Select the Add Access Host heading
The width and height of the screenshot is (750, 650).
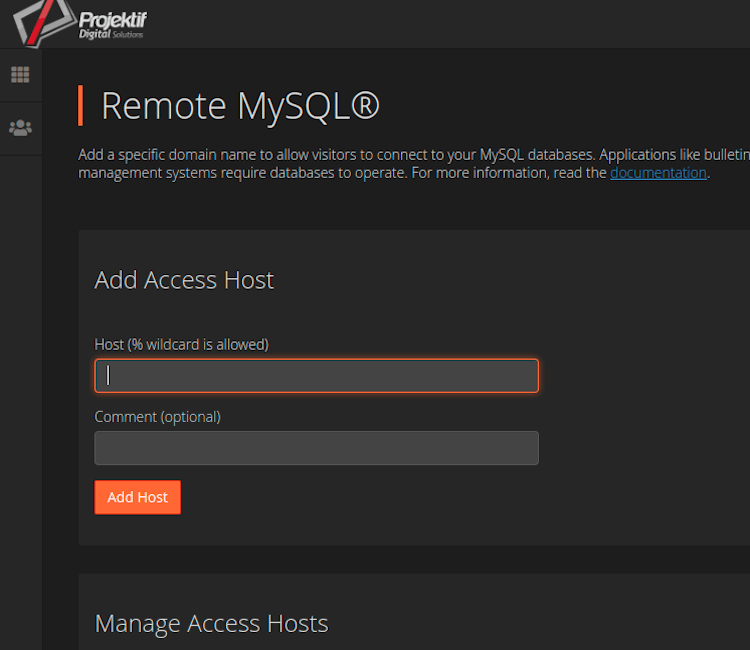click(184, 280)
